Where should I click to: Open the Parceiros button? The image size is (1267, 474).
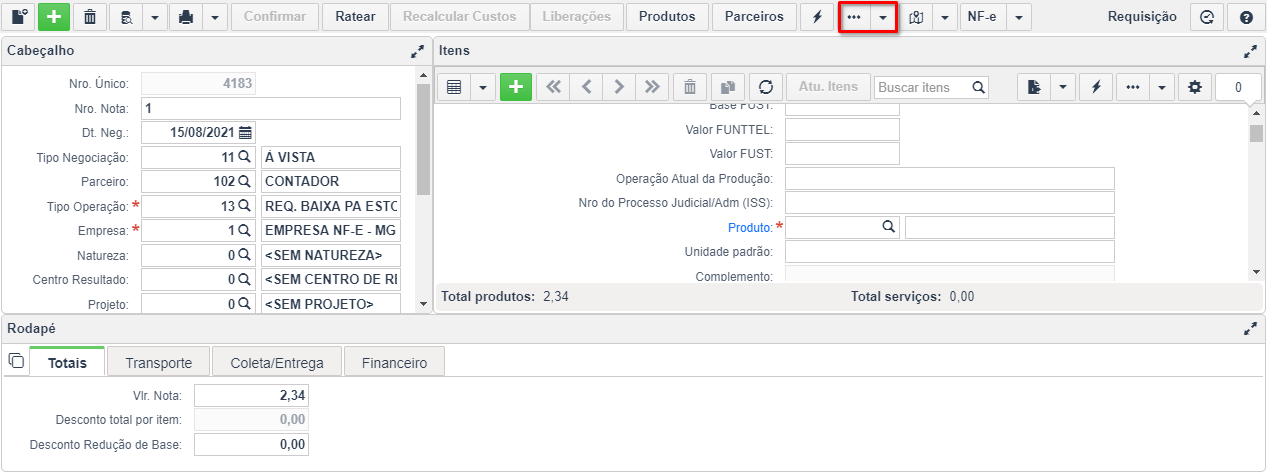click(755, 17)
